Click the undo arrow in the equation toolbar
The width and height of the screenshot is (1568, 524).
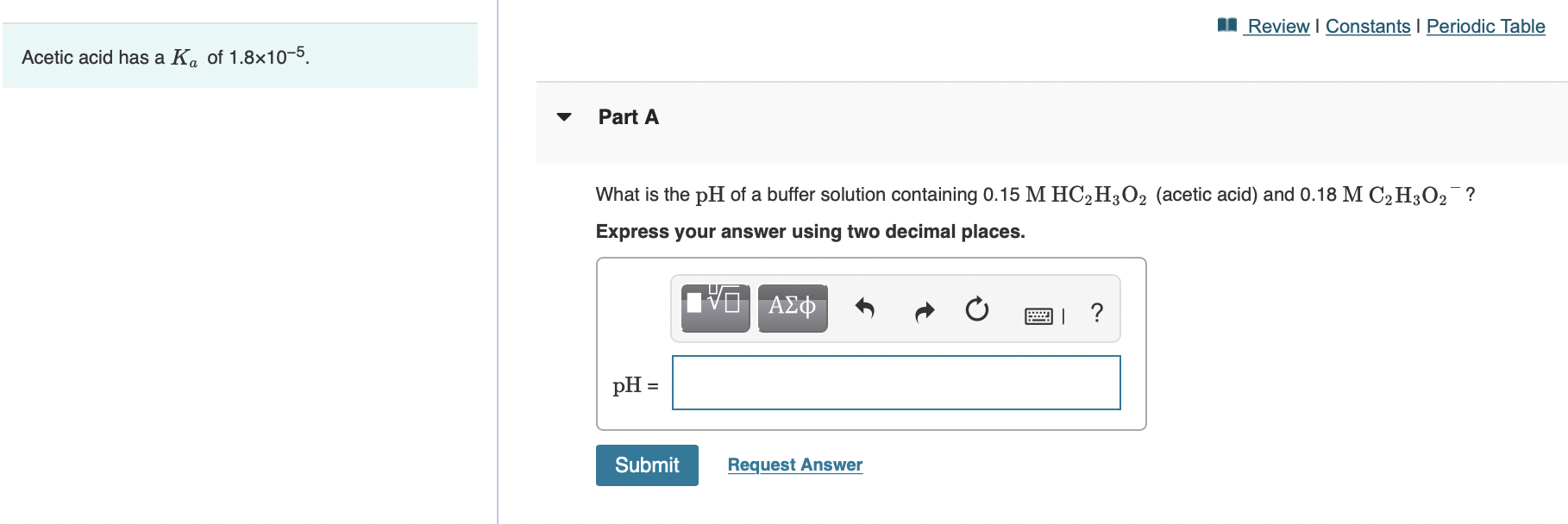864,310
